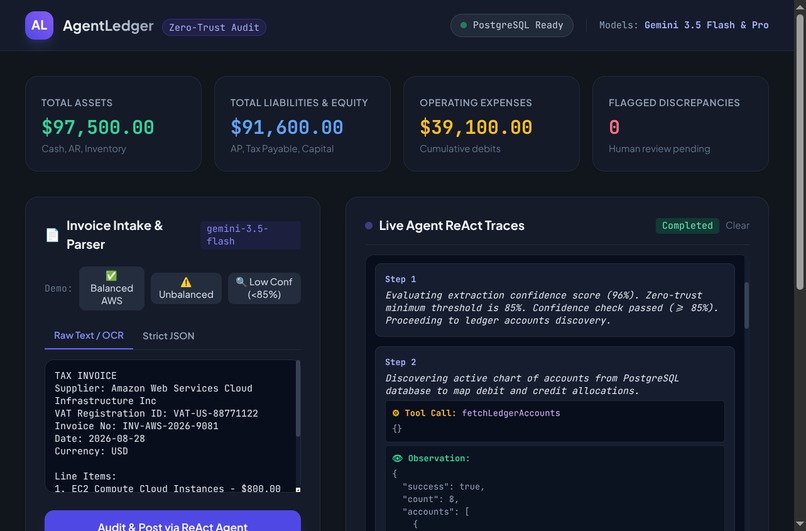
Task: Click the purple dot beside Live Agent ReAct Traces
Action: pyautogui.click(x=369, y=226)
